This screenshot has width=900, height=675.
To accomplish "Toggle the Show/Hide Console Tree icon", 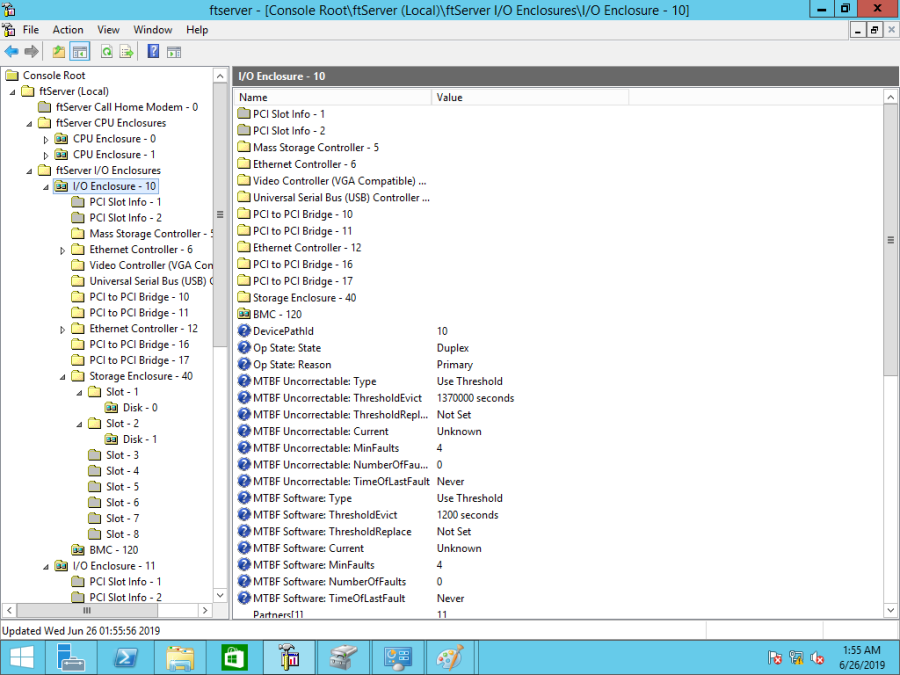I will (x=80, y=52).
